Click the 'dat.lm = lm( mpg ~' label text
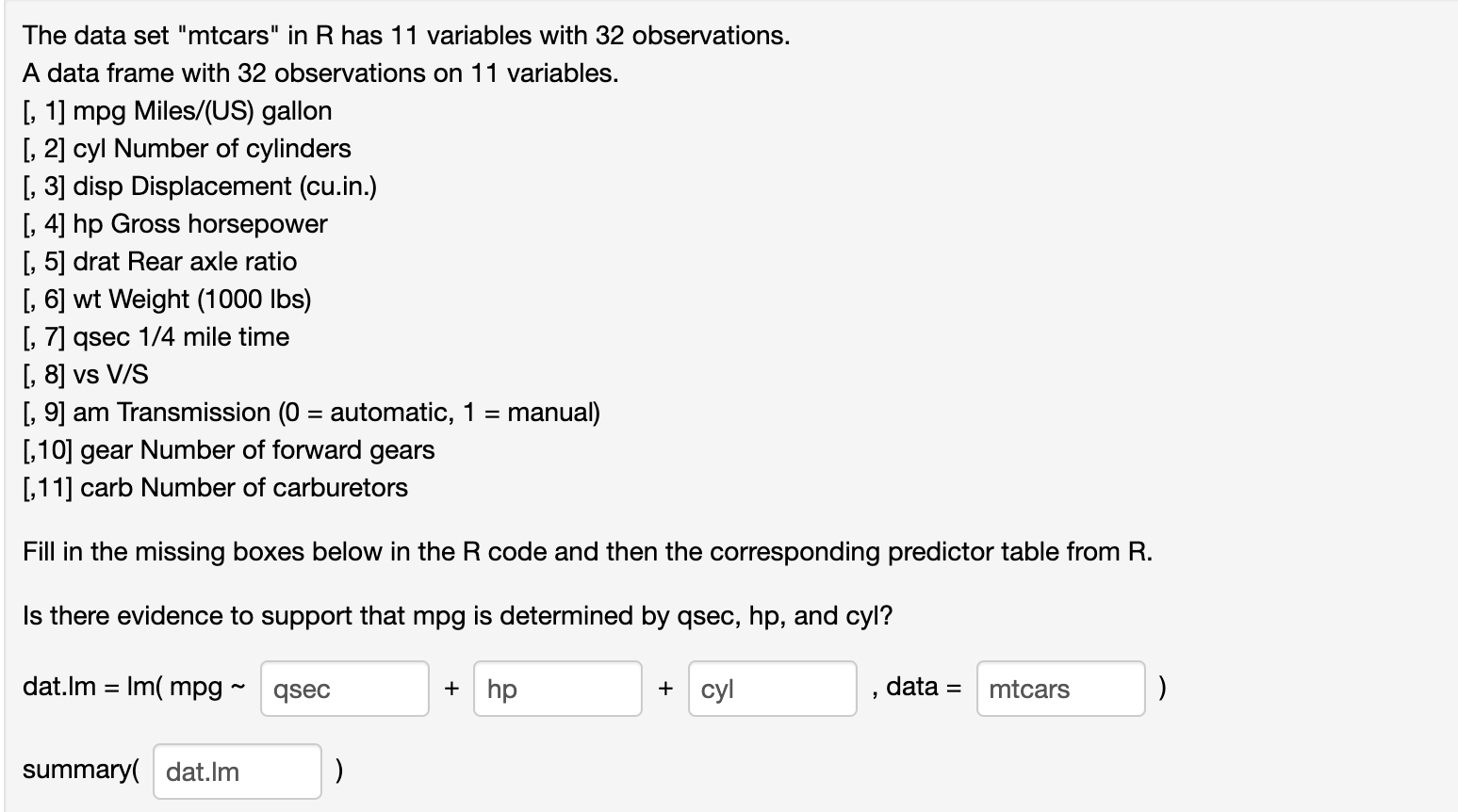The height and width of the screenshot is (812, 1458). pos(132,689)
